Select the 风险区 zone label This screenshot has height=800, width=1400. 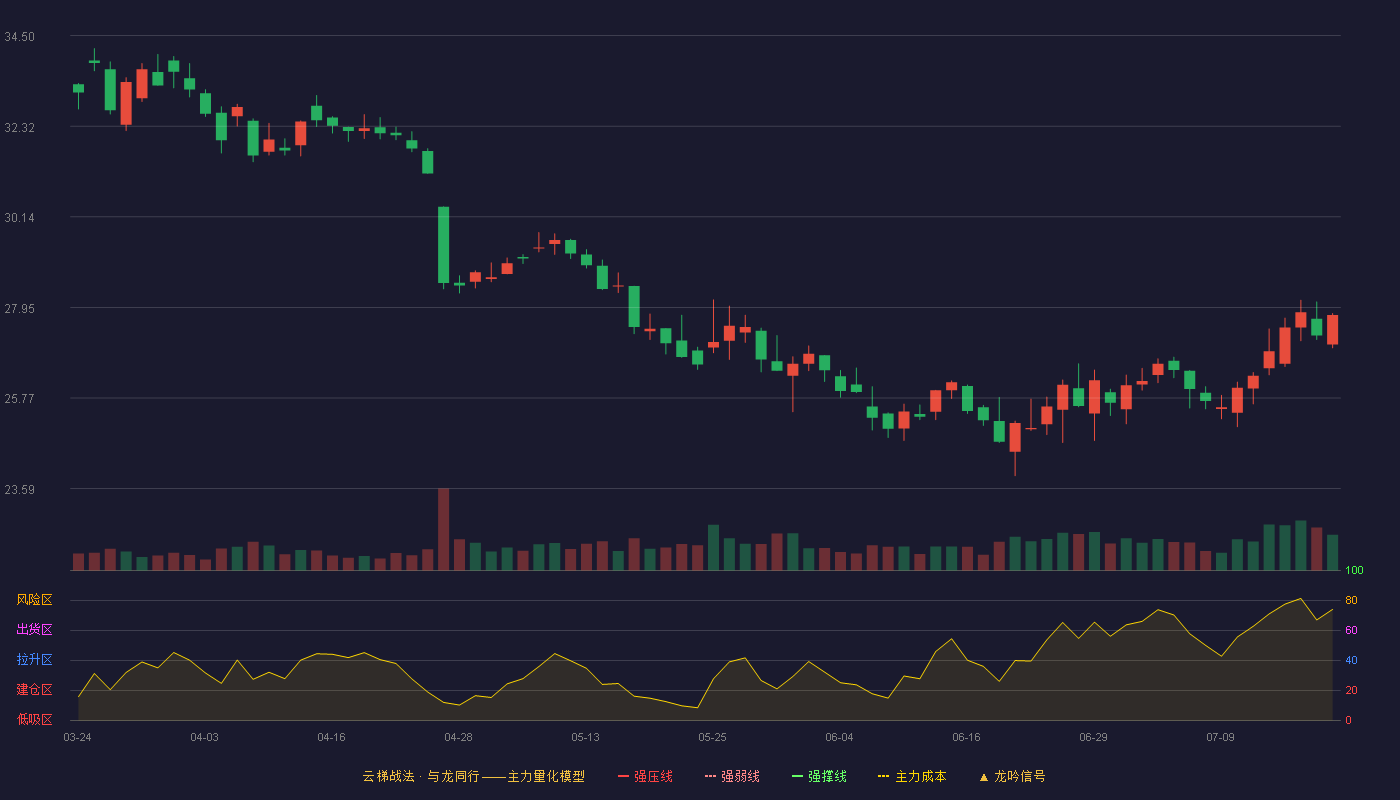(x=34, y=600)
